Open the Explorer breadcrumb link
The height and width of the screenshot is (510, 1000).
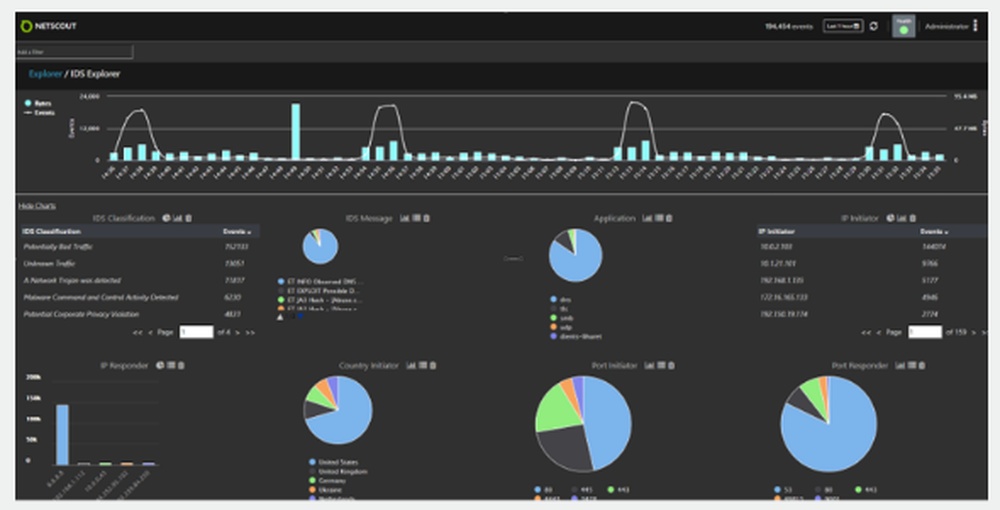[x=45, y=74]
